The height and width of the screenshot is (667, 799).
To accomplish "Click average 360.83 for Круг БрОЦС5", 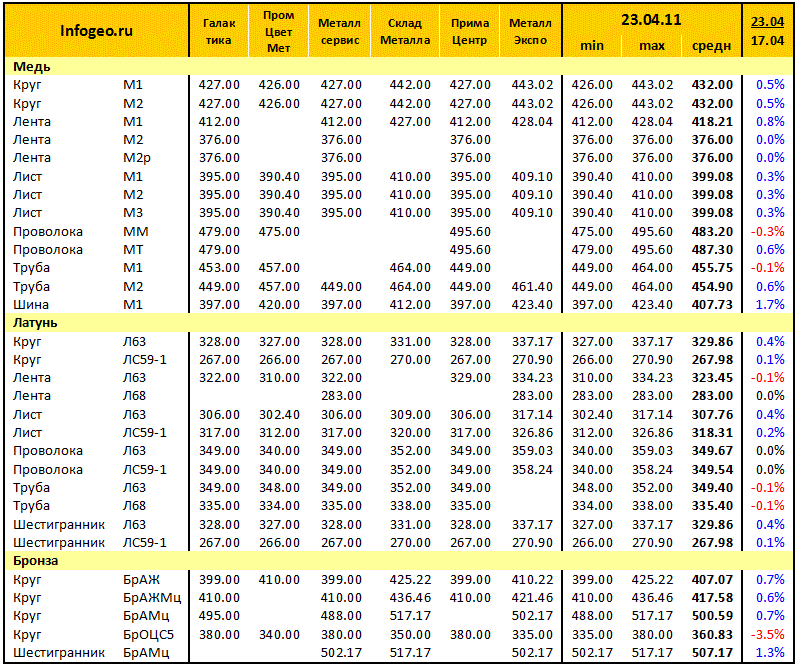I will (x=712, y=635).
